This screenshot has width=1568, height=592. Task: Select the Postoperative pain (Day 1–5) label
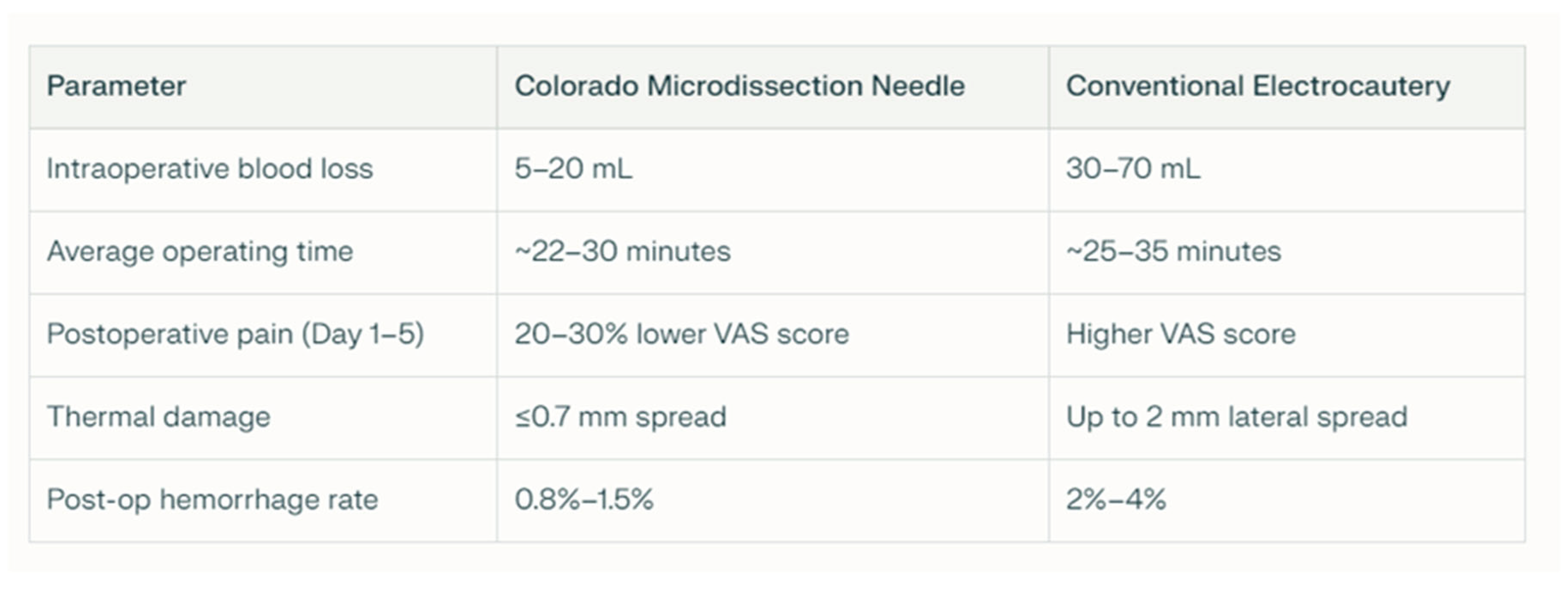tap(235, 335)
